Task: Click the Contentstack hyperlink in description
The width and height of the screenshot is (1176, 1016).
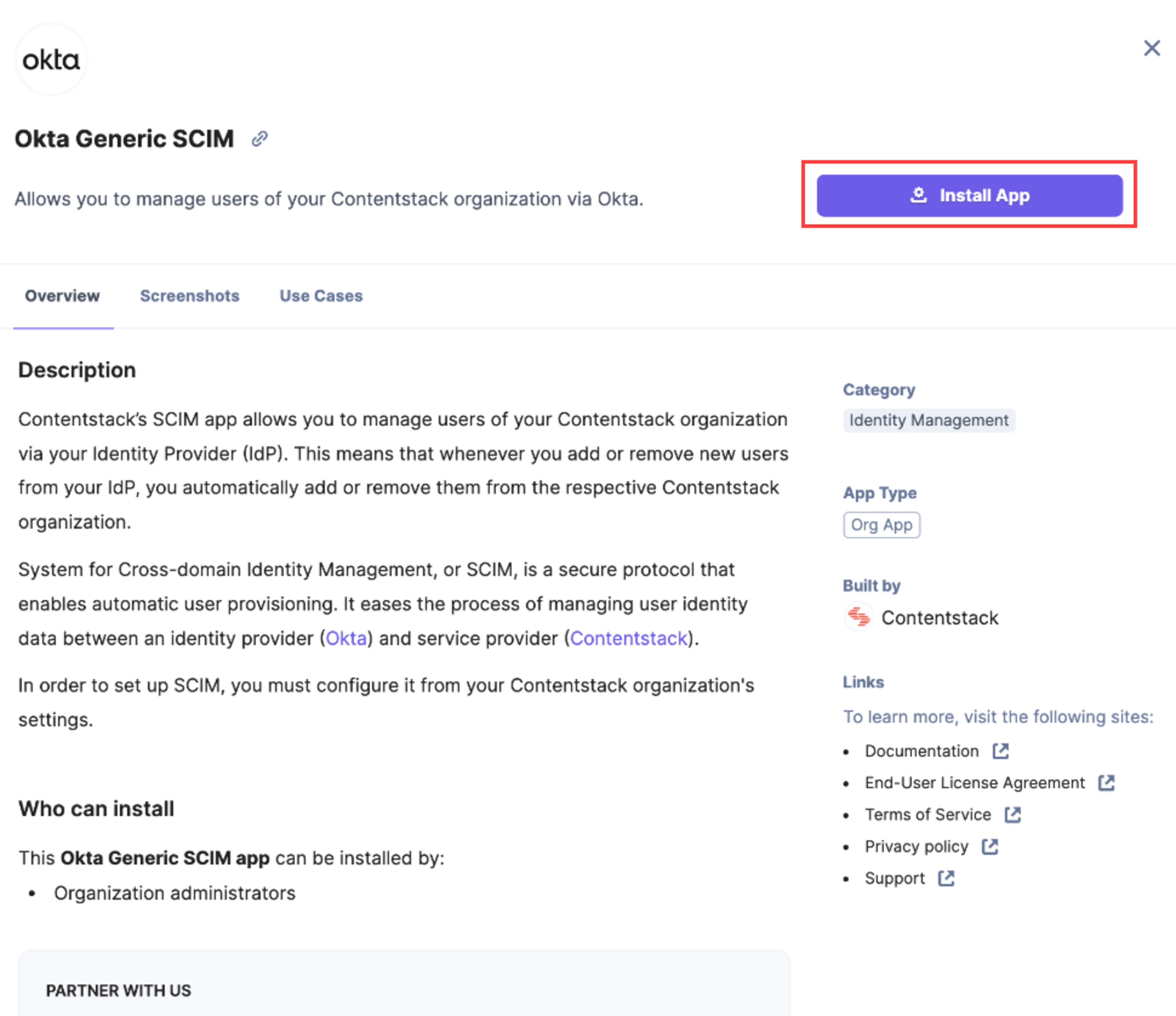Action: [x=629, y=639]
